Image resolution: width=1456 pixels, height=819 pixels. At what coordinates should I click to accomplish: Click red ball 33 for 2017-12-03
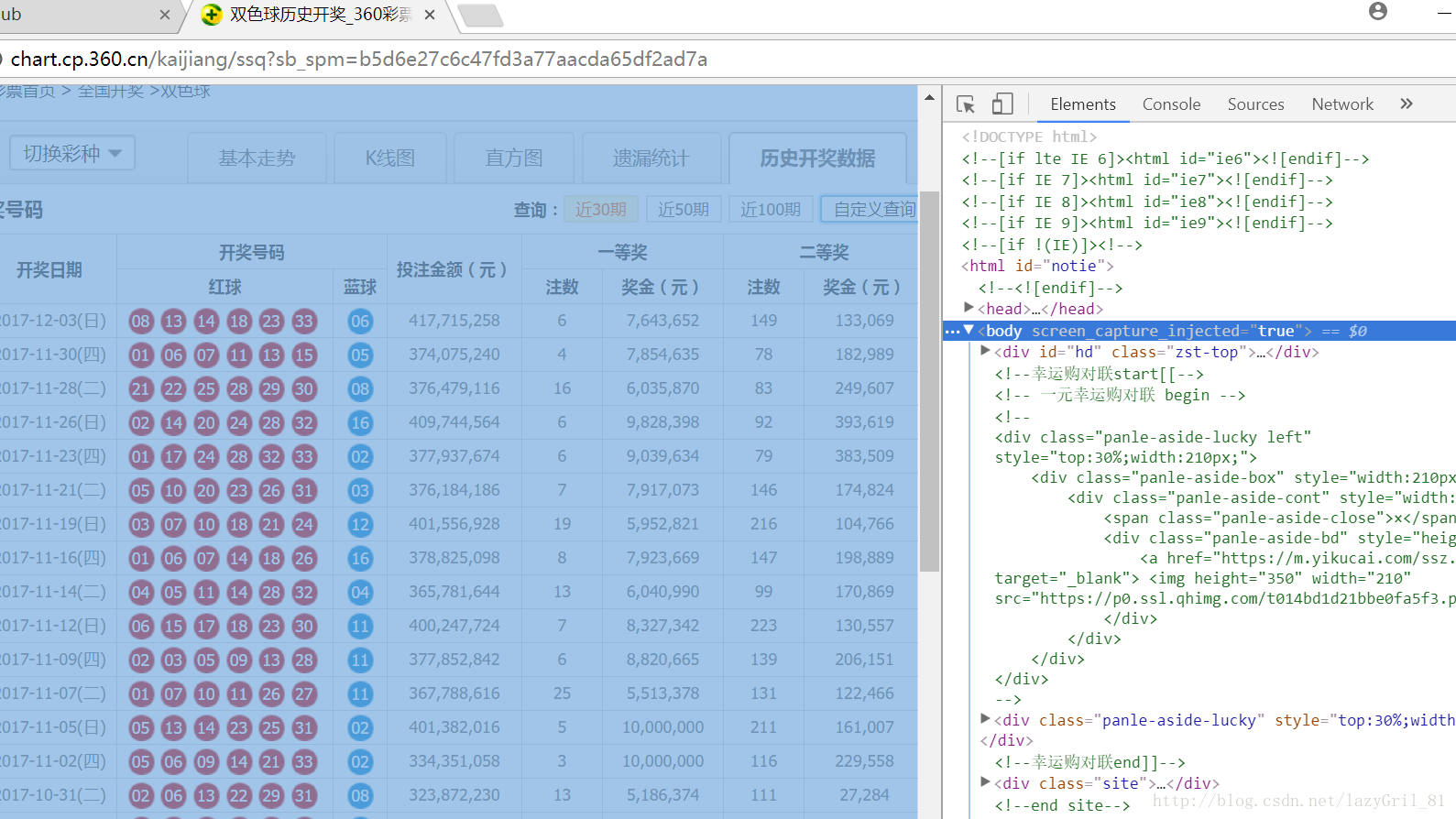coord(304,322)
